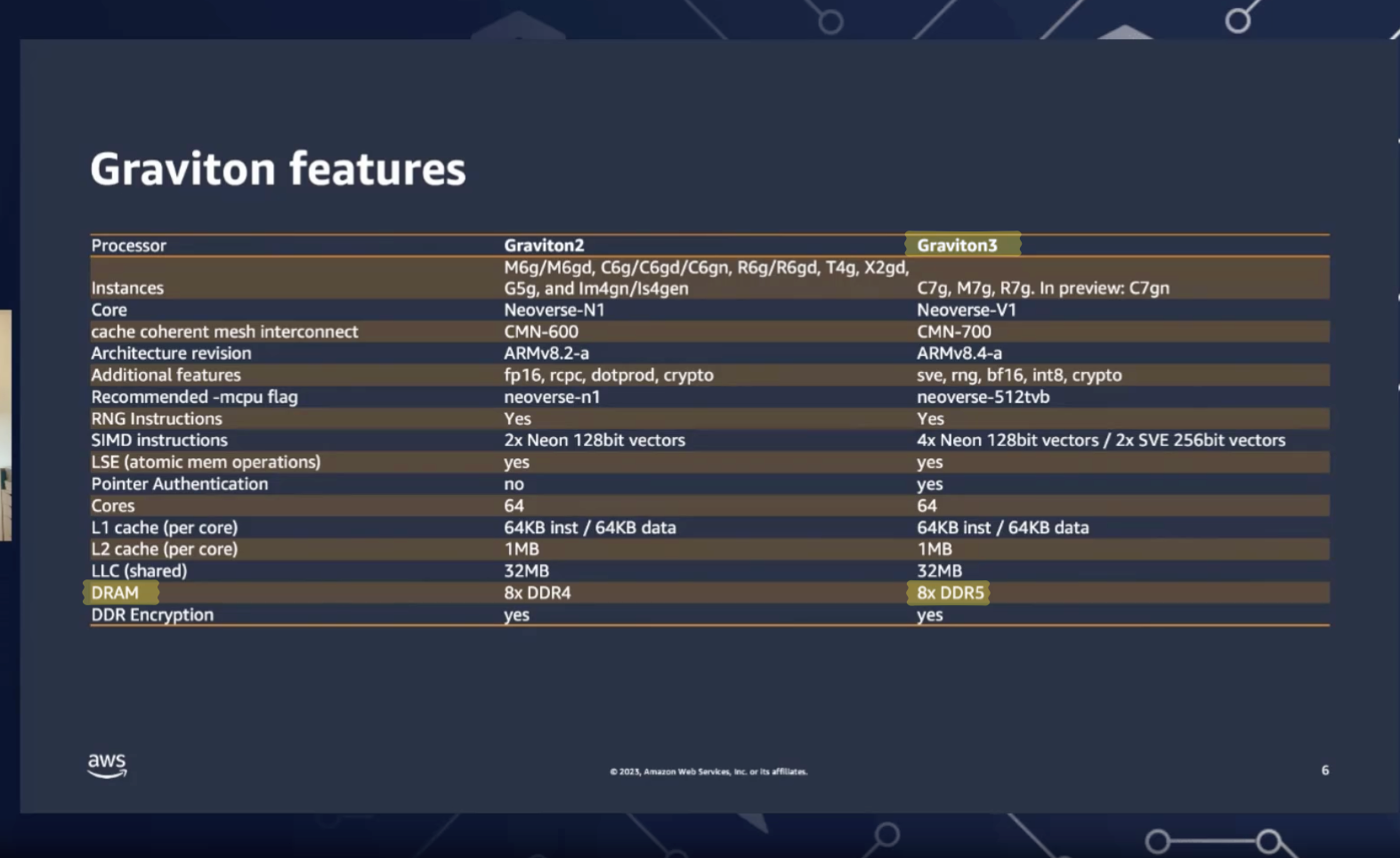
Task: Click the 'Neoverse-V1' cell
Action: click(x=967, y=310)
